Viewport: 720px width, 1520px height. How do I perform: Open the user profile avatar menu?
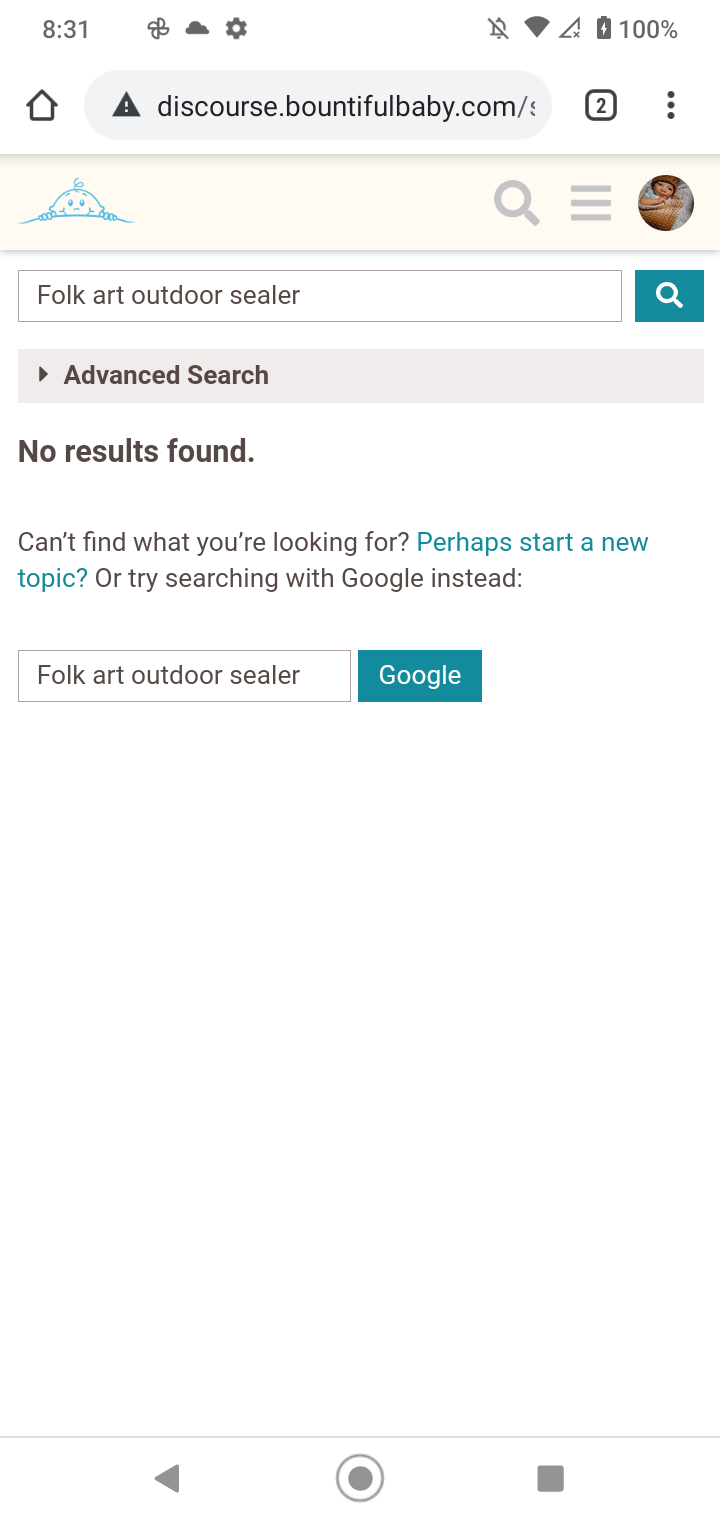[666, 203]
